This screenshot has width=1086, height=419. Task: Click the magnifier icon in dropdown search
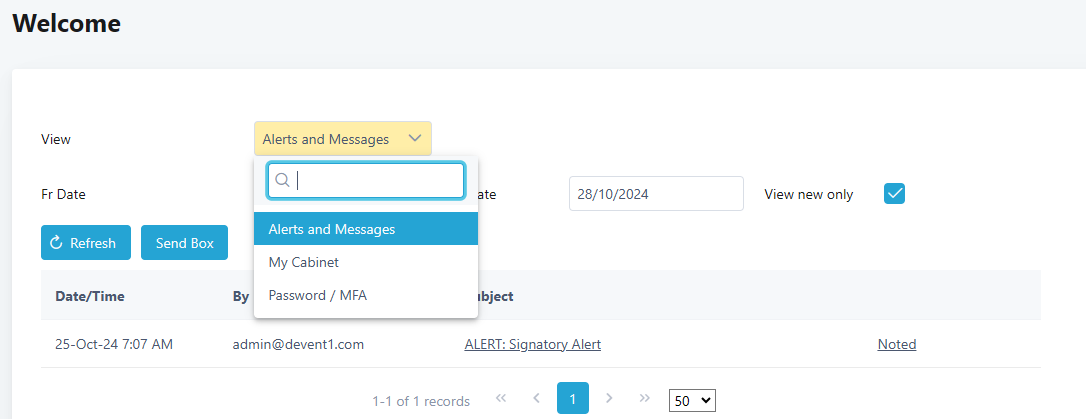[282, 181]
